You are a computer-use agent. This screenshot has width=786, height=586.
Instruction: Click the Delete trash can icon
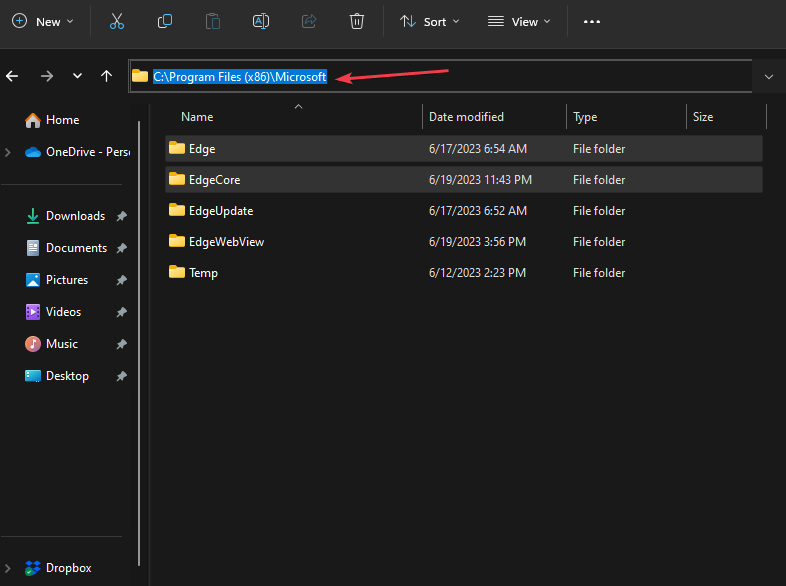(357, 22)
